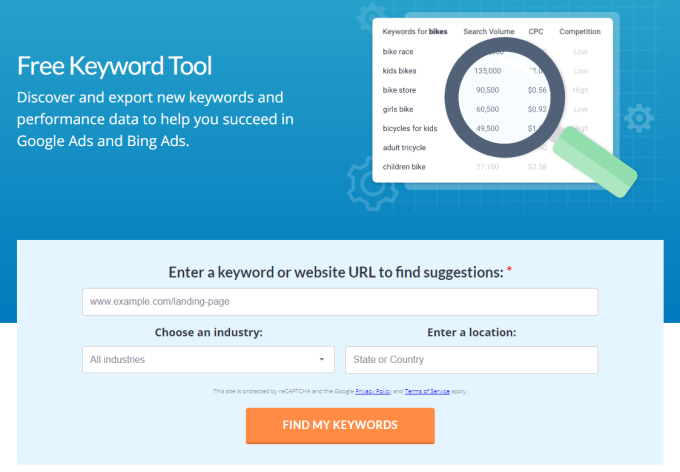The image size is (680, 472).
Task: Click the 49,500 search volume value
Action: pyautogui.click(x=487, y=128)
